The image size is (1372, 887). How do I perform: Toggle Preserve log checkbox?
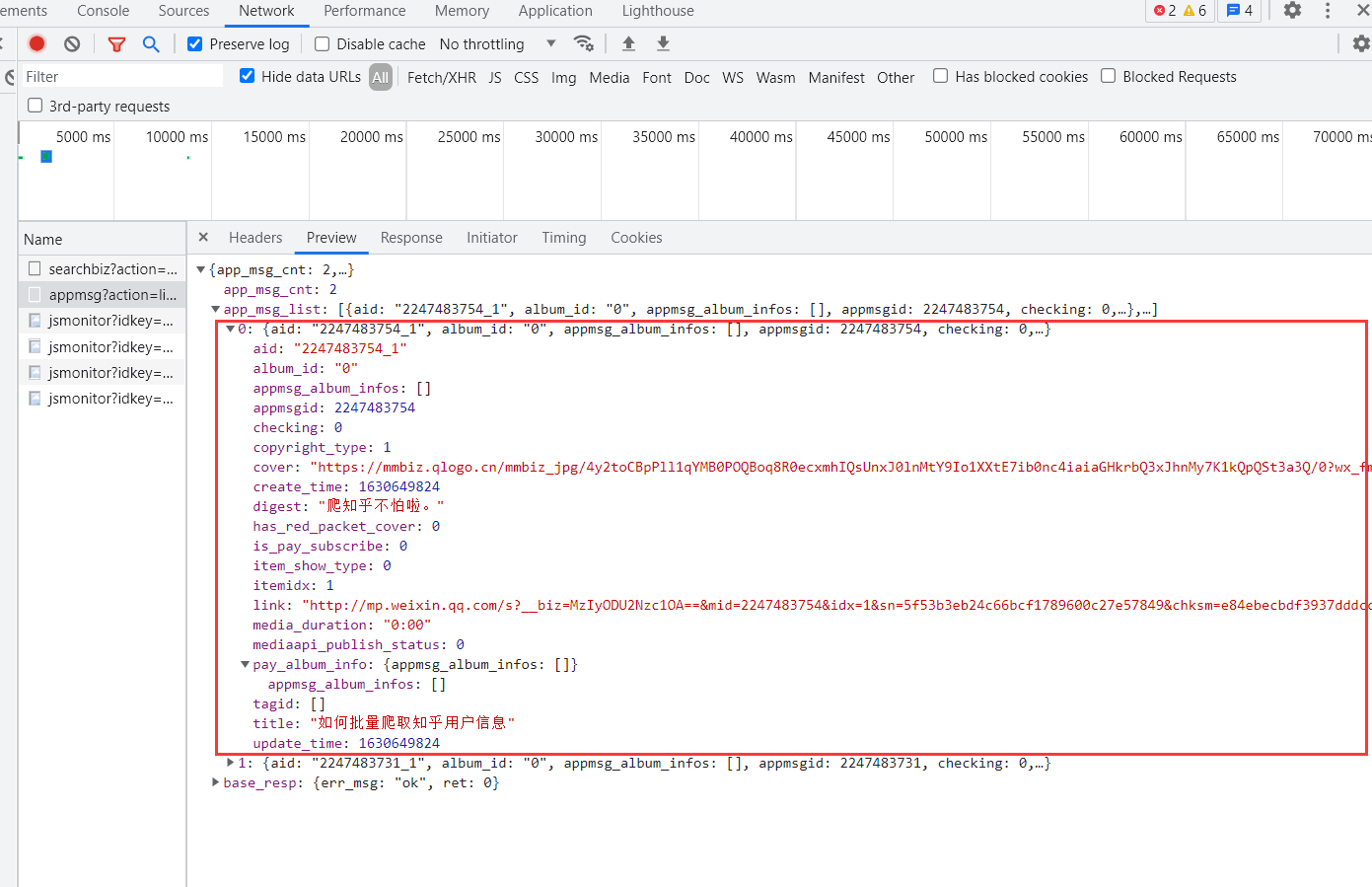pyautogui.click(x=194, y=43)
